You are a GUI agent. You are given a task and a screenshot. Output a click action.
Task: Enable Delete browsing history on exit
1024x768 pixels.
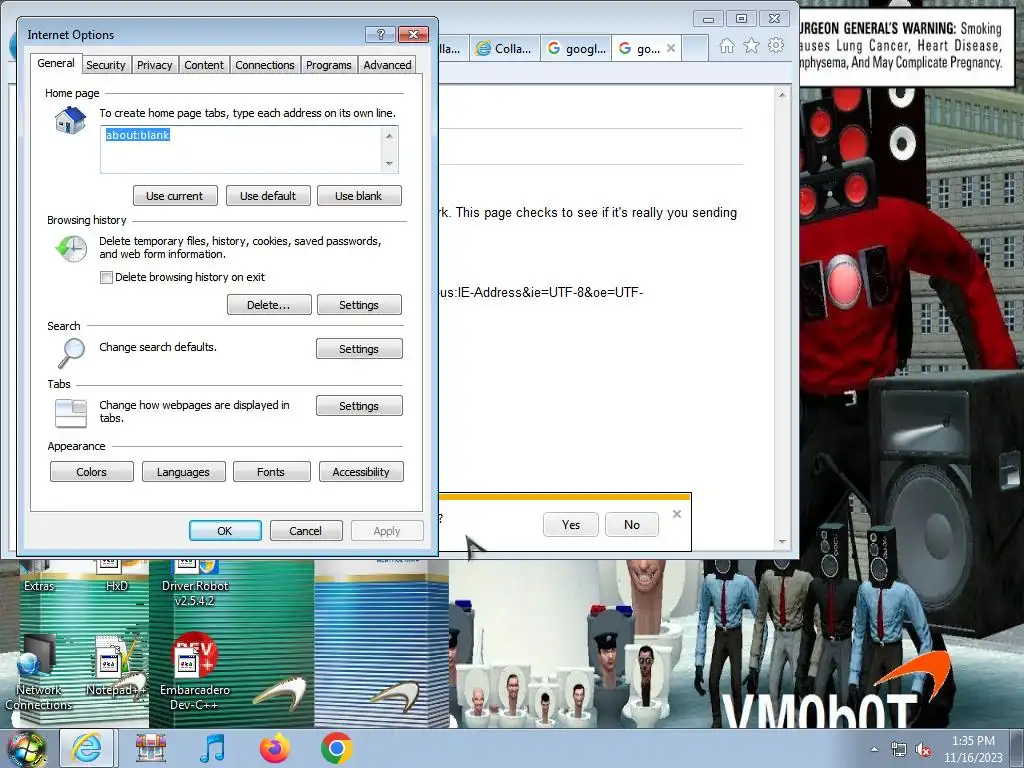pyautogui.click(x=106, y=278)
